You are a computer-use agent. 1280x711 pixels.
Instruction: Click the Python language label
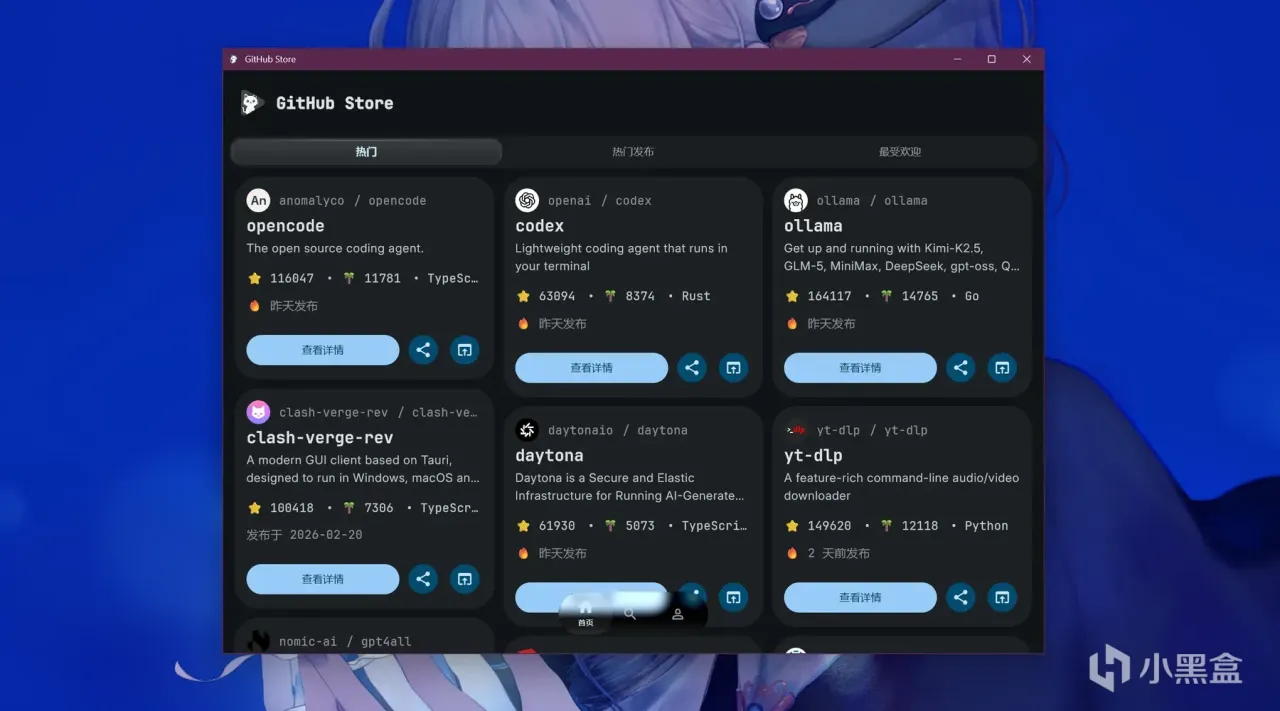[x=987, y=526]
